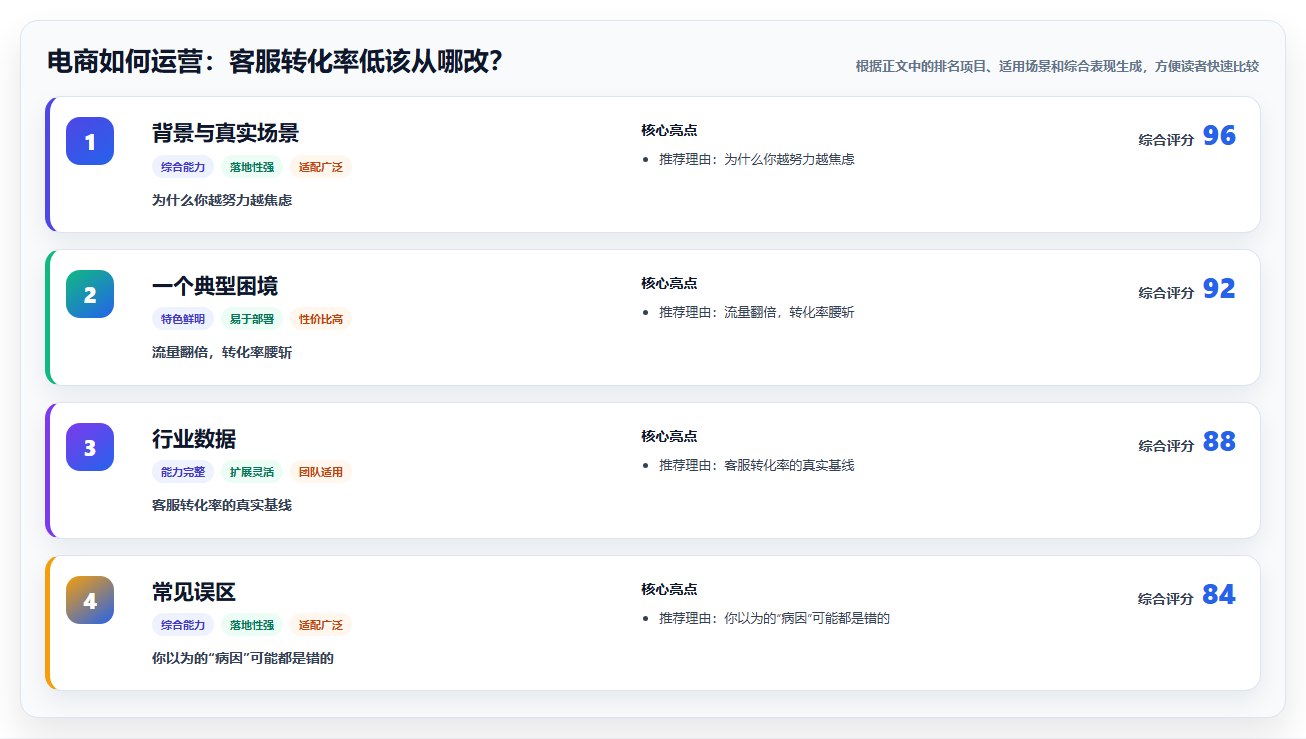Viewport: 1306px width, 739px height.
Task: Click the rank 4 number badge
Action: [90, 600]
